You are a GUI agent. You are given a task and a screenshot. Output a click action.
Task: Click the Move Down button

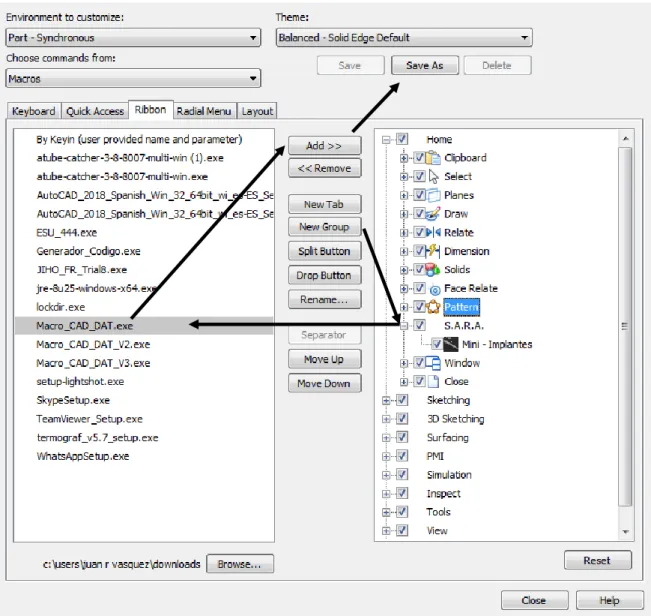click(324, 384)
